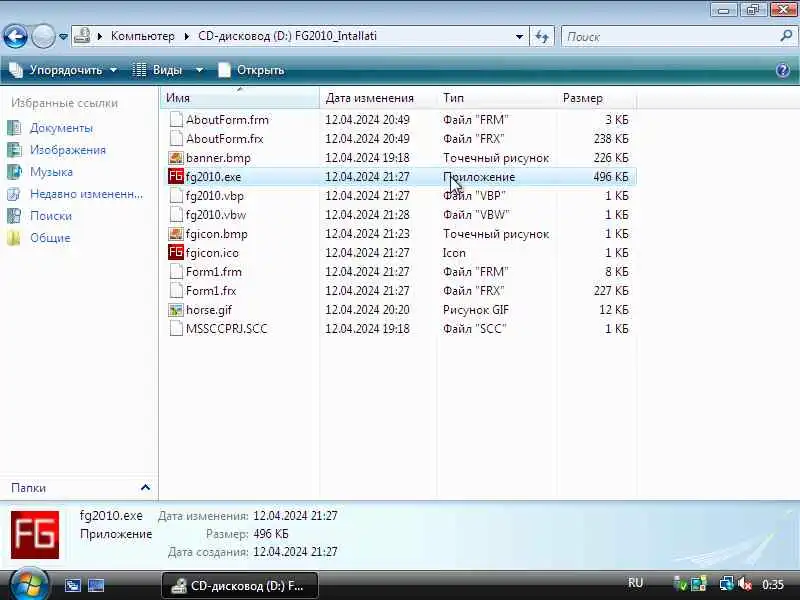Image resolution: width=800 pixels, height=600 pixels.
Task: Click the CD-дисковод (D:) taskbar button
Action: click(240, 586)
